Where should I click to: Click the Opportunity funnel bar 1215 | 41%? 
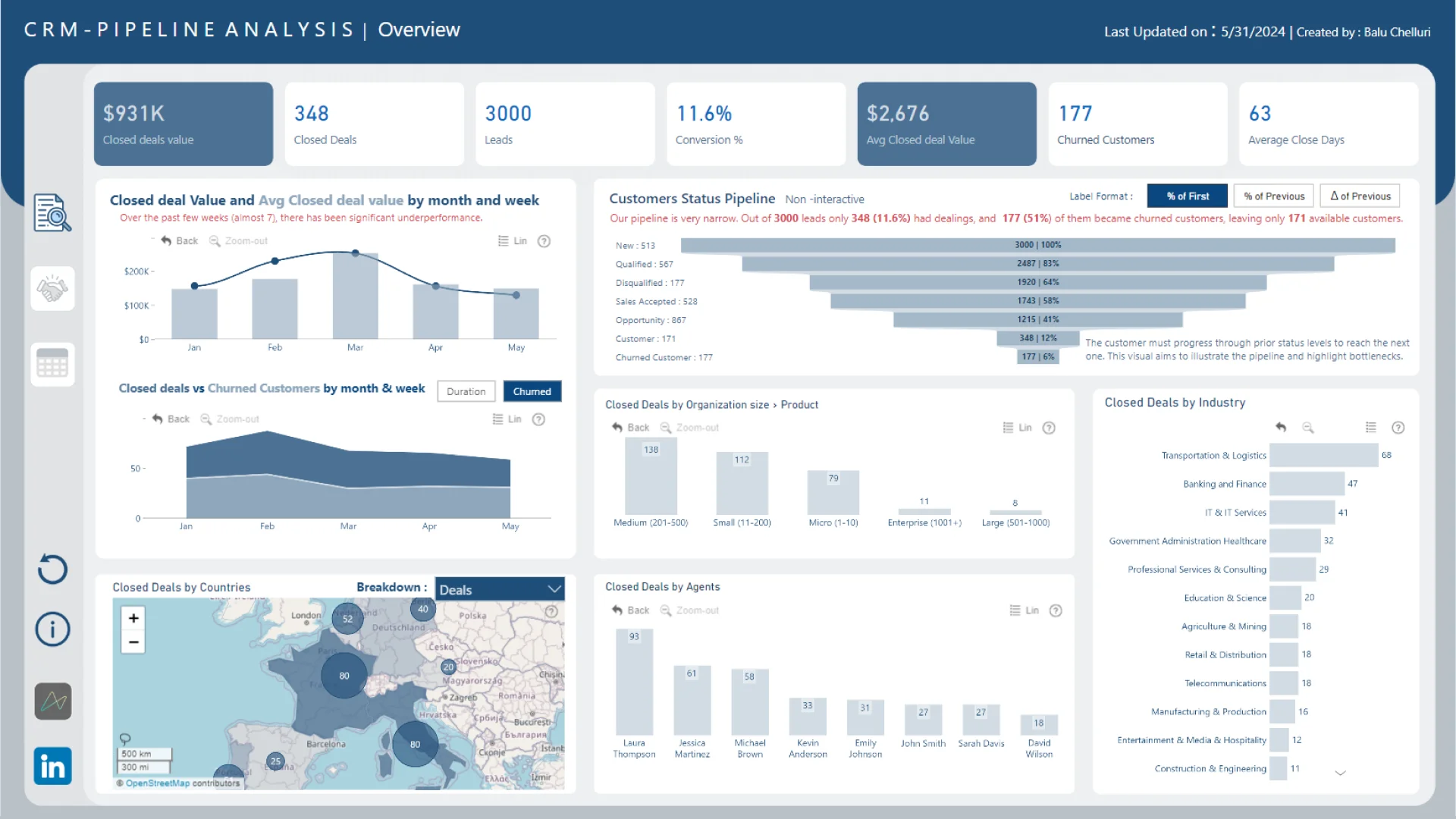tap(1038, 320)
